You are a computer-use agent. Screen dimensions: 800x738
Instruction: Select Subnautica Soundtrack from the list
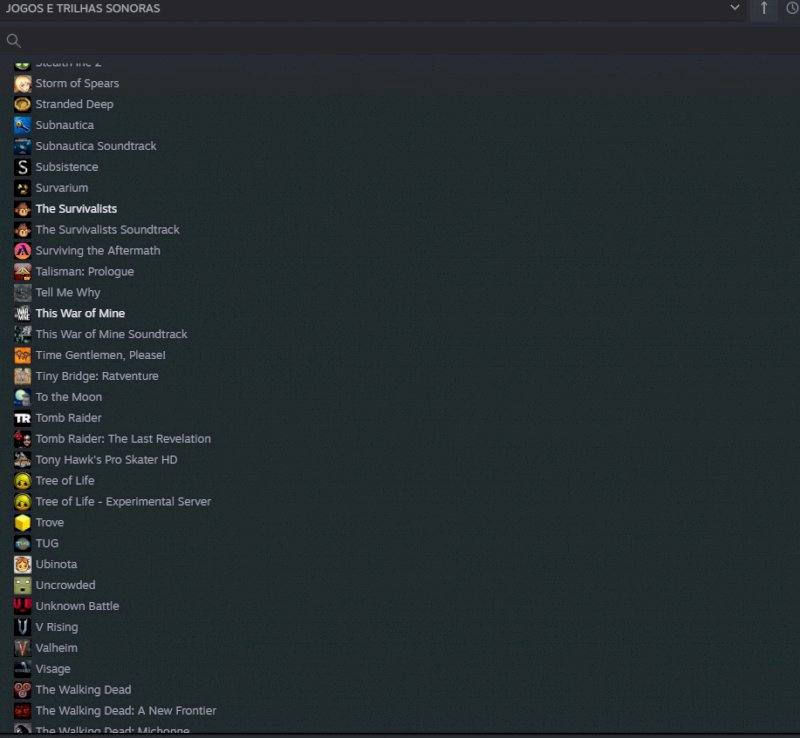(96, 146)
